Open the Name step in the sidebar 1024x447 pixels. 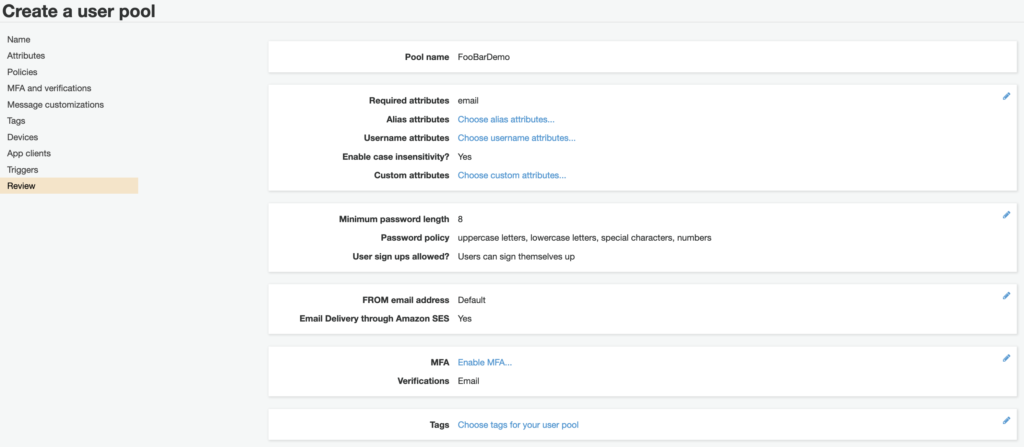click(19, 39)
